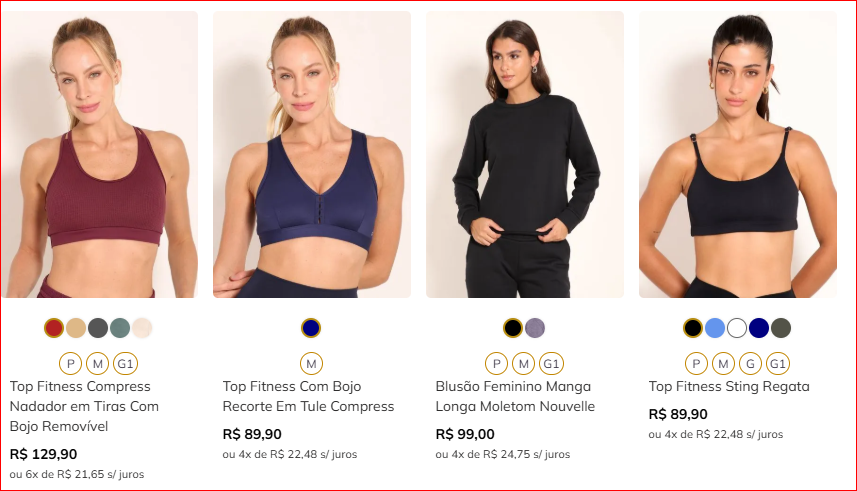Screen dimensions: 857x491
Task: View black sweatshirt Blusão product photo
Action: coord(525,154)
